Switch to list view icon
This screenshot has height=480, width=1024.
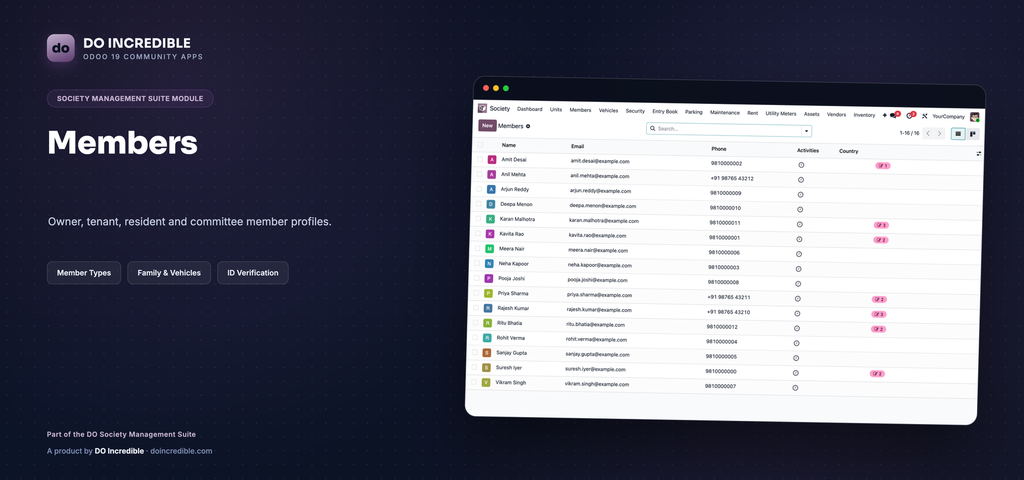(x=958, y=133)
